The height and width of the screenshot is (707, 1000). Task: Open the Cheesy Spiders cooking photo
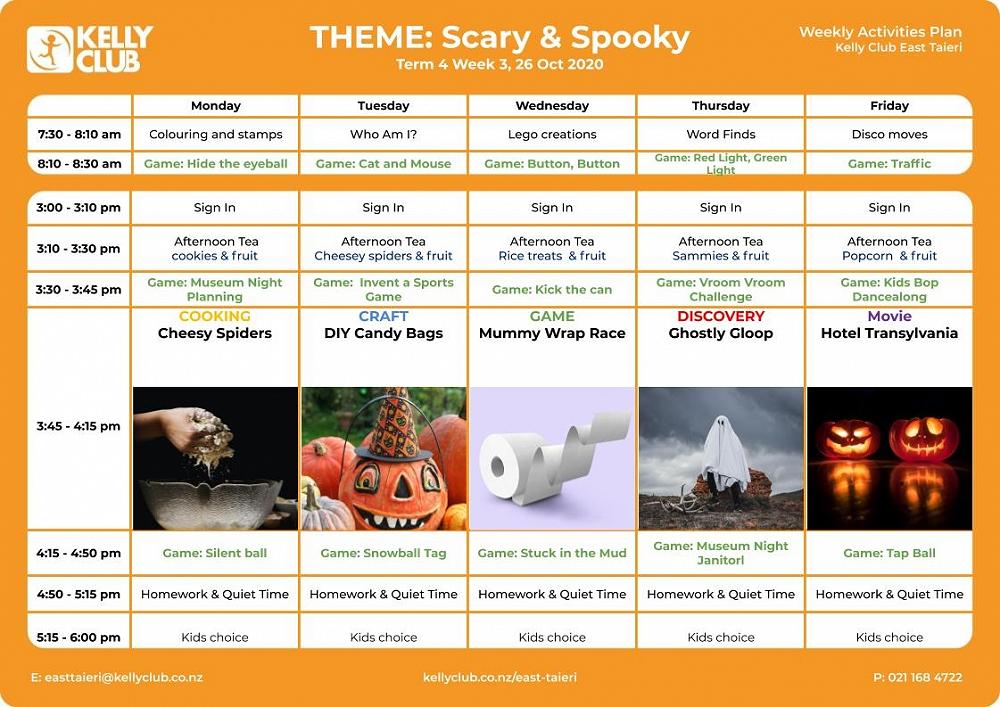coord(215,458)
